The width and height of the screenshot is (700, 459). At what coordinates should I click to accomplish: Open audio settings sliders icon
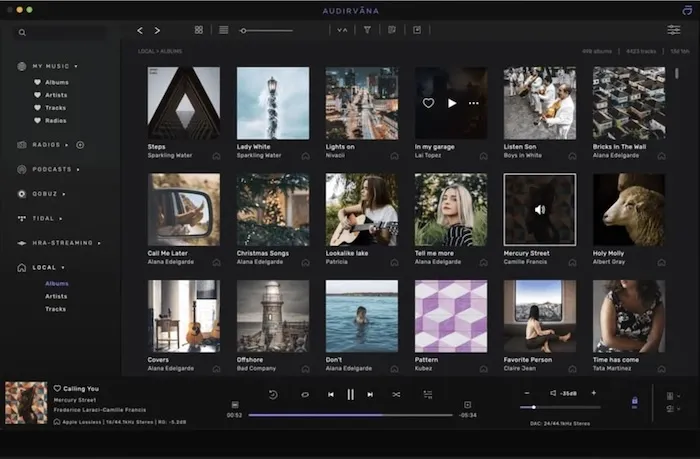(x=674, y=30)
